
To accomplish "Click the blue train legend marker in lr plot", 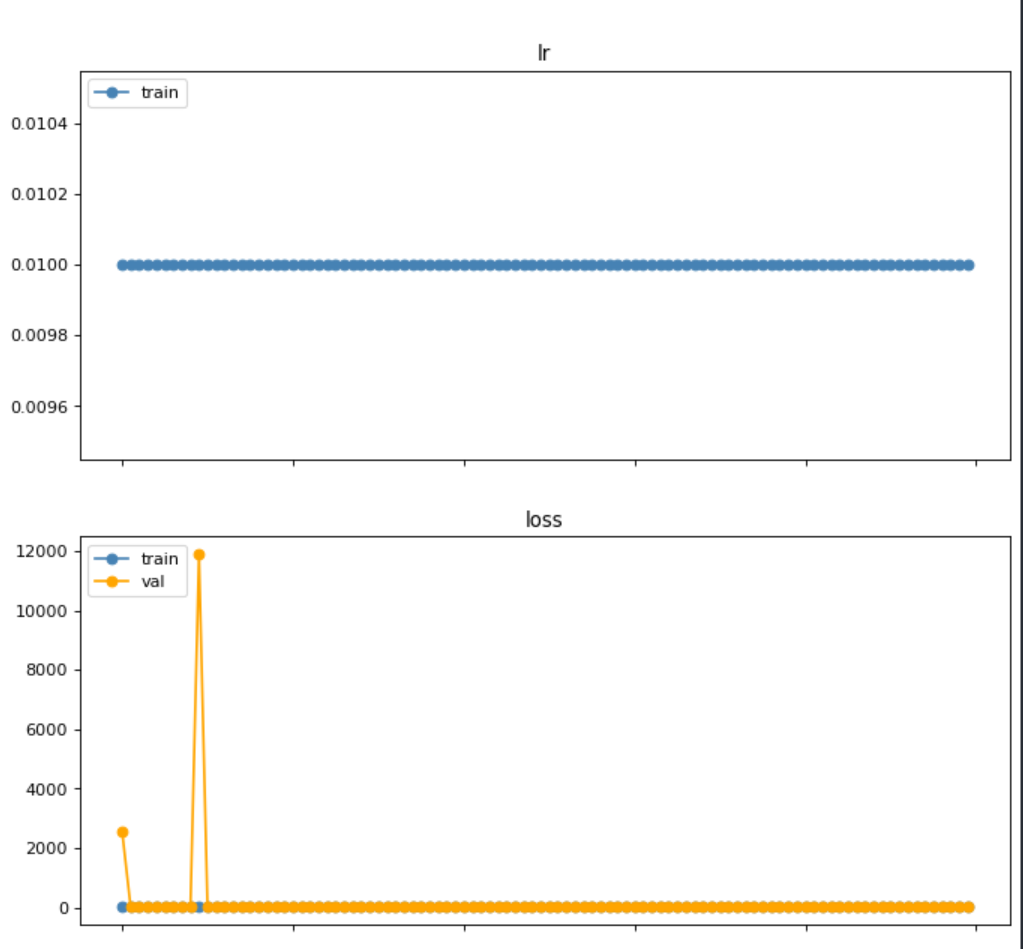I will point(112,93).
